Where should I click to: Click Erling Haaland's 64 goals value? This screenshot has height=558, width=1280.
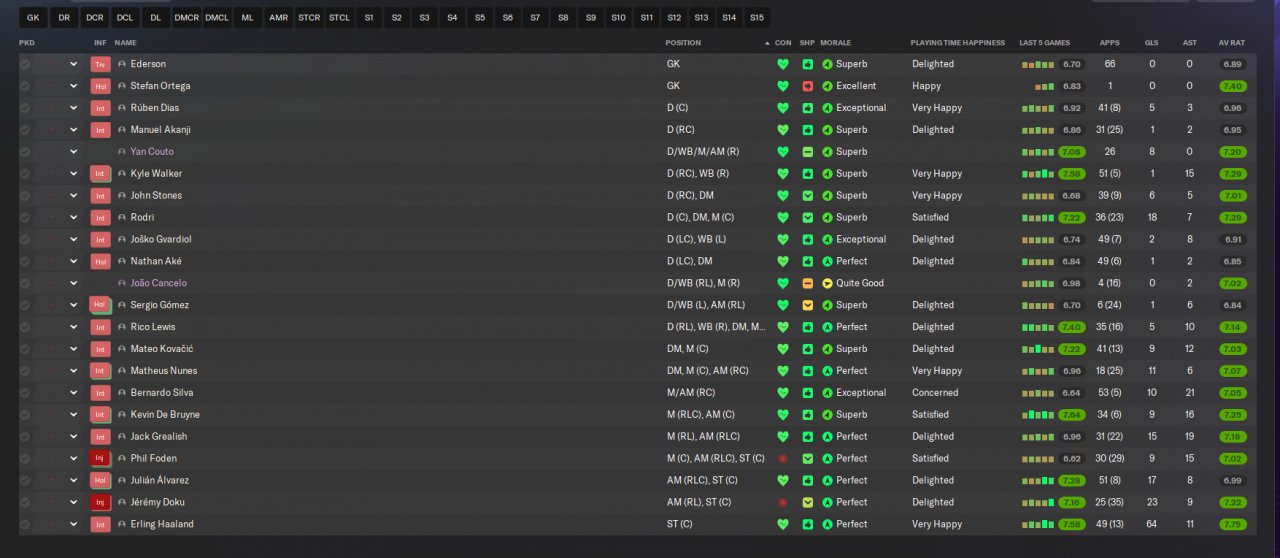(x=1152, y=524)
